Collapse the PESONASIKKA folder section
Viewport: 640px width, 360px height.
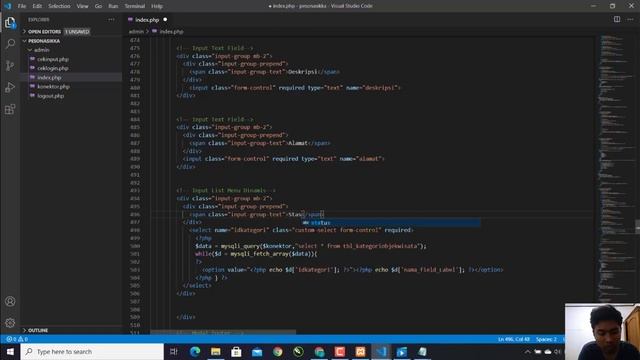(x=44, y=41)
